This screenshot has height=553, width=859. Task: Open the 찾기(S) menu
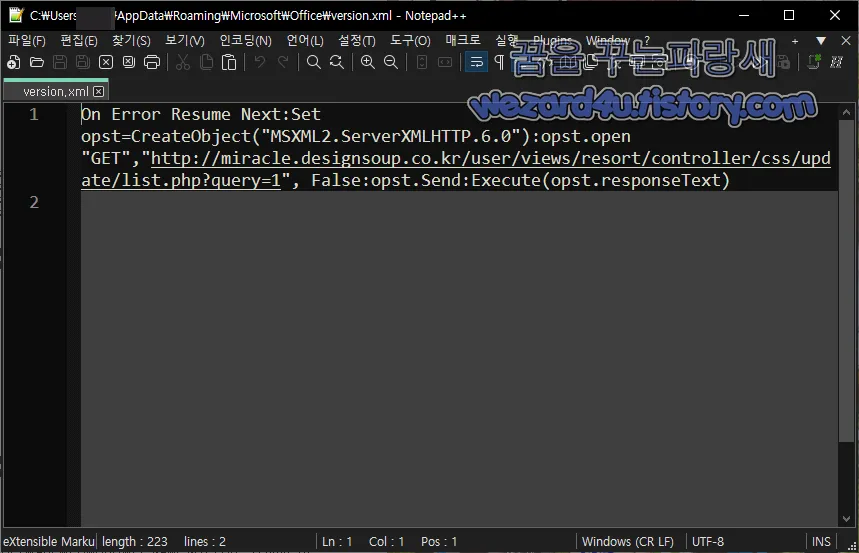coord(131,41)
